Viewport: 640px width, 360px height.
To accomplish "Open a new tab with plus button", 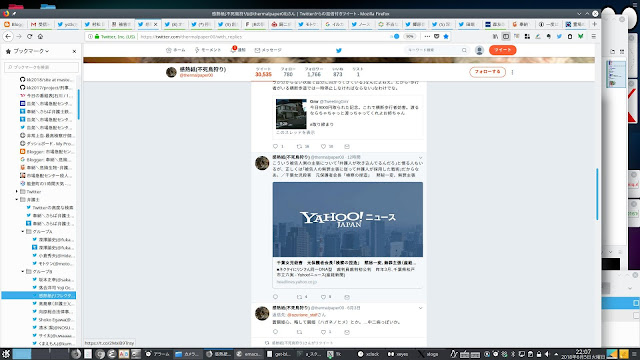I will (594, 24).
